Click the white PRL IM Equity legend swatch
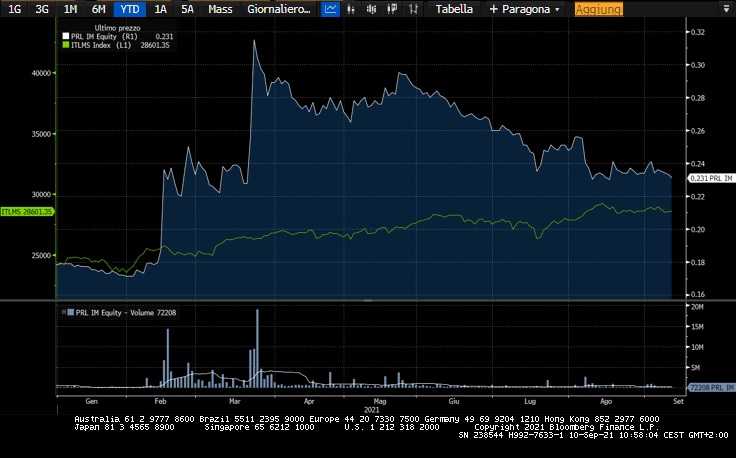The width and height of the screenshot is (737, 458). pos(66,36)
